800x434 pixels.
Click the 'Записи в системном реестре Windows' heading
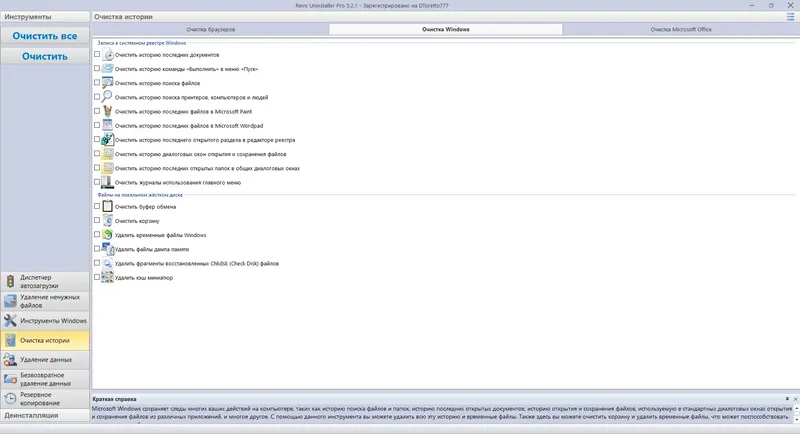pos(142,43)
